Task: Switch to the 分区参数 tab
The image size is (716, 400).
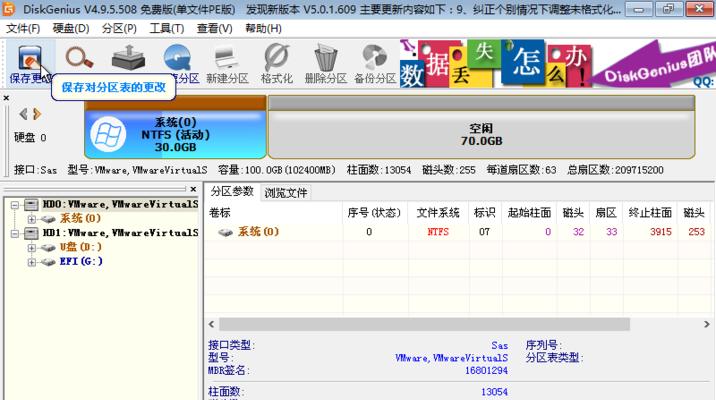Action: click(232, 191)
